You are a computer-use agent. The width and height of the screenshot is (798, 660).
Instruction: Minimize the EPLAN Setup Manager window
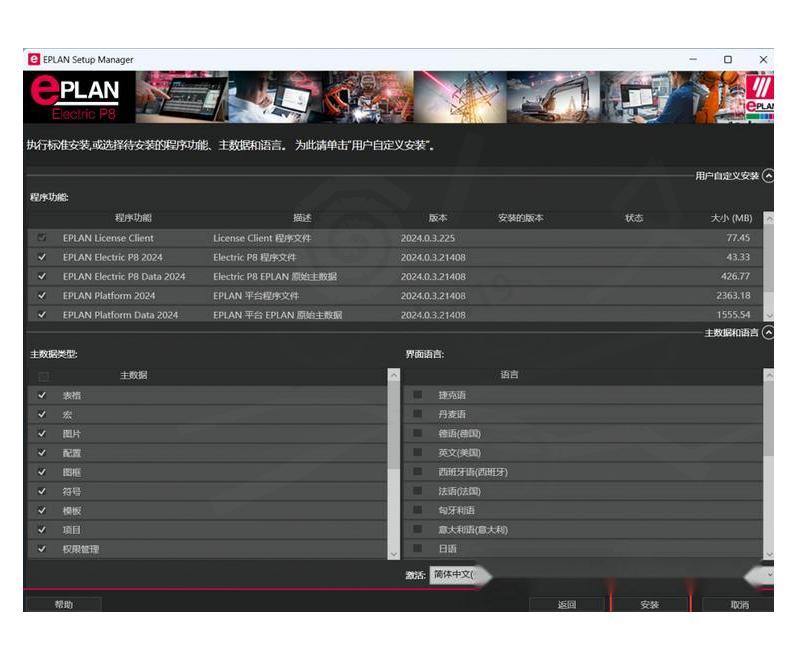click(692, 60)
